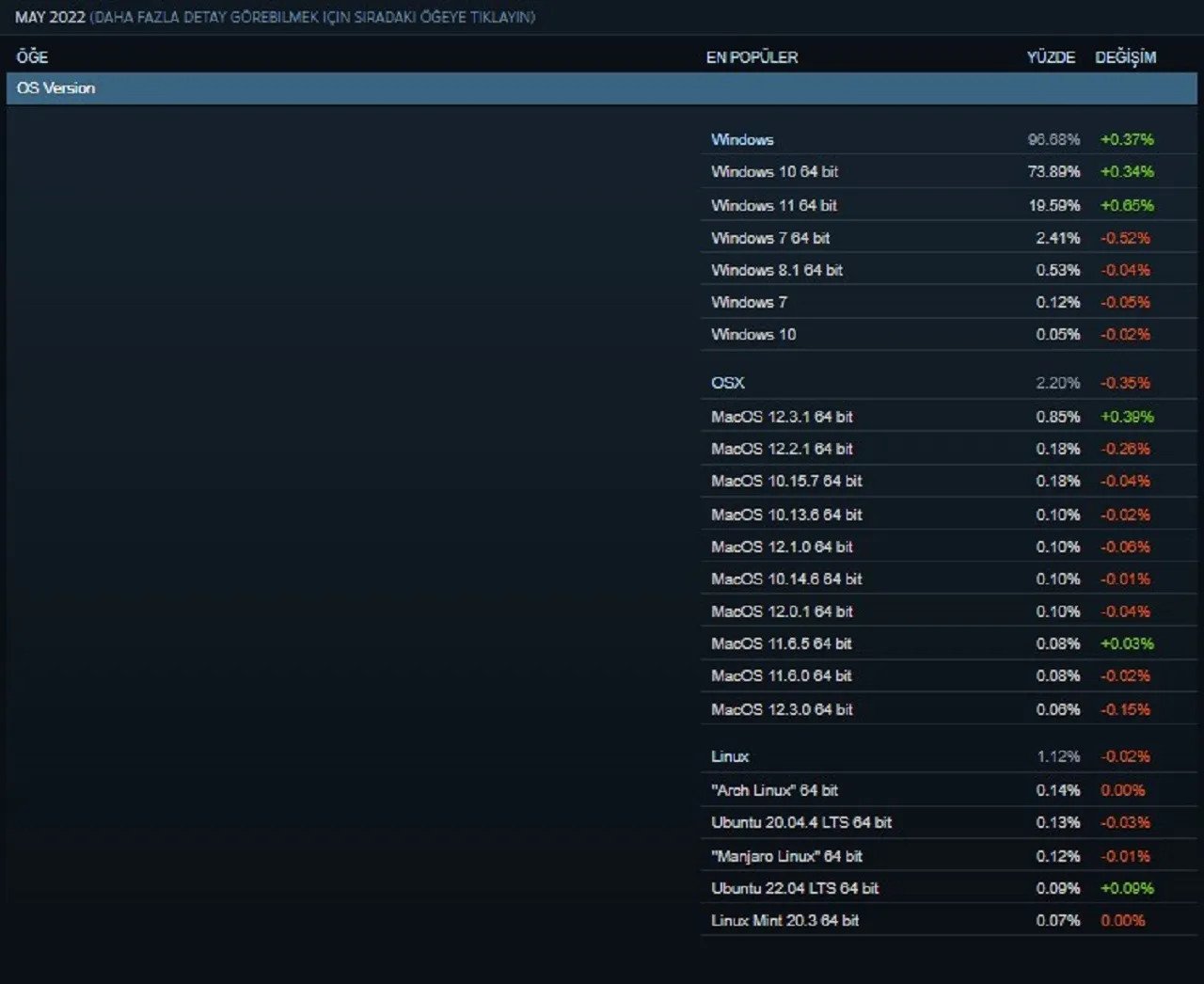Collapse the OS Version category row
1204x984 pixels.
601,88
